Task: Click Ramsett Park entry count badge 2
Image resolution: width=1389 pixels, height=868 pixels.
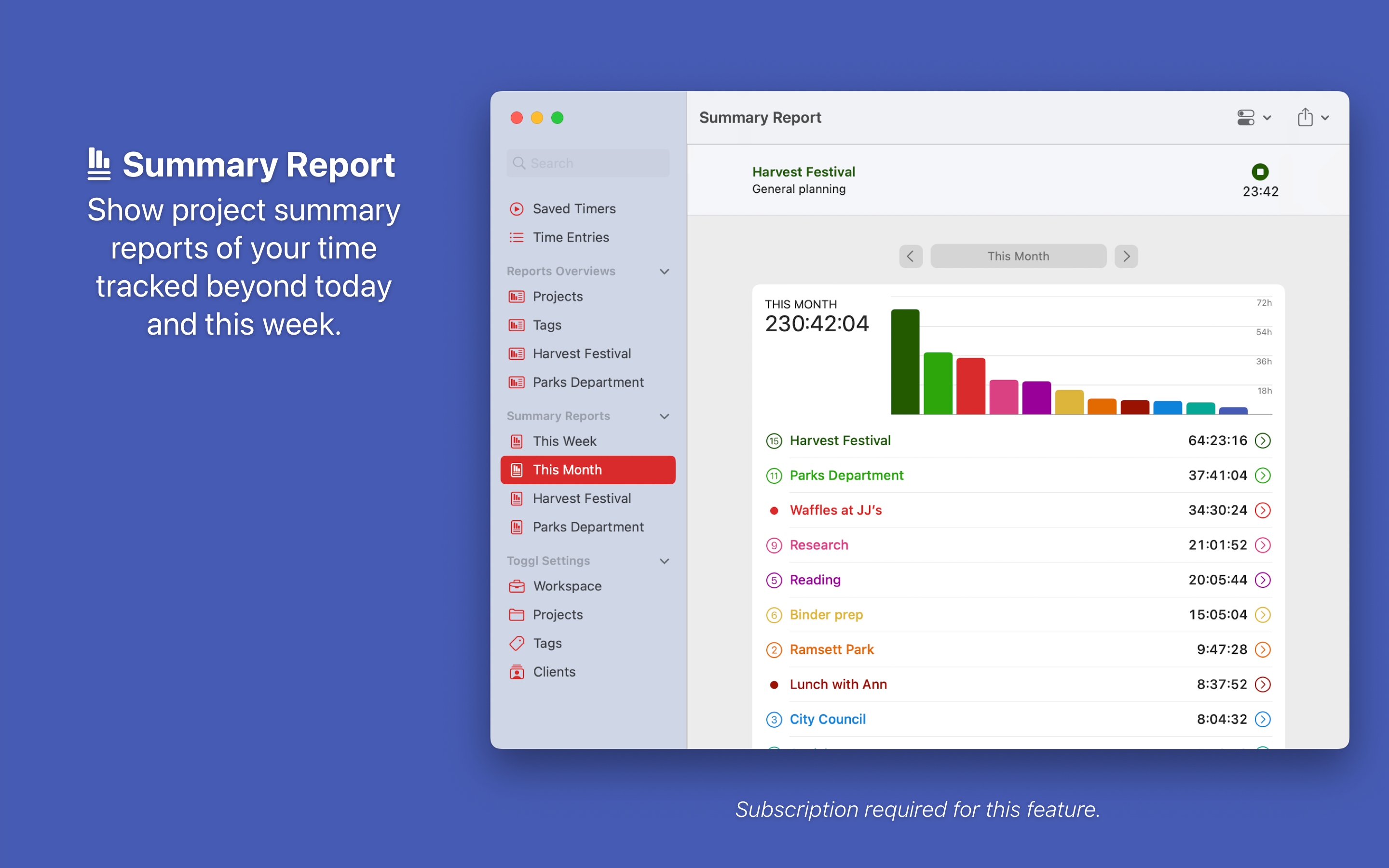Action: [774, 650]
